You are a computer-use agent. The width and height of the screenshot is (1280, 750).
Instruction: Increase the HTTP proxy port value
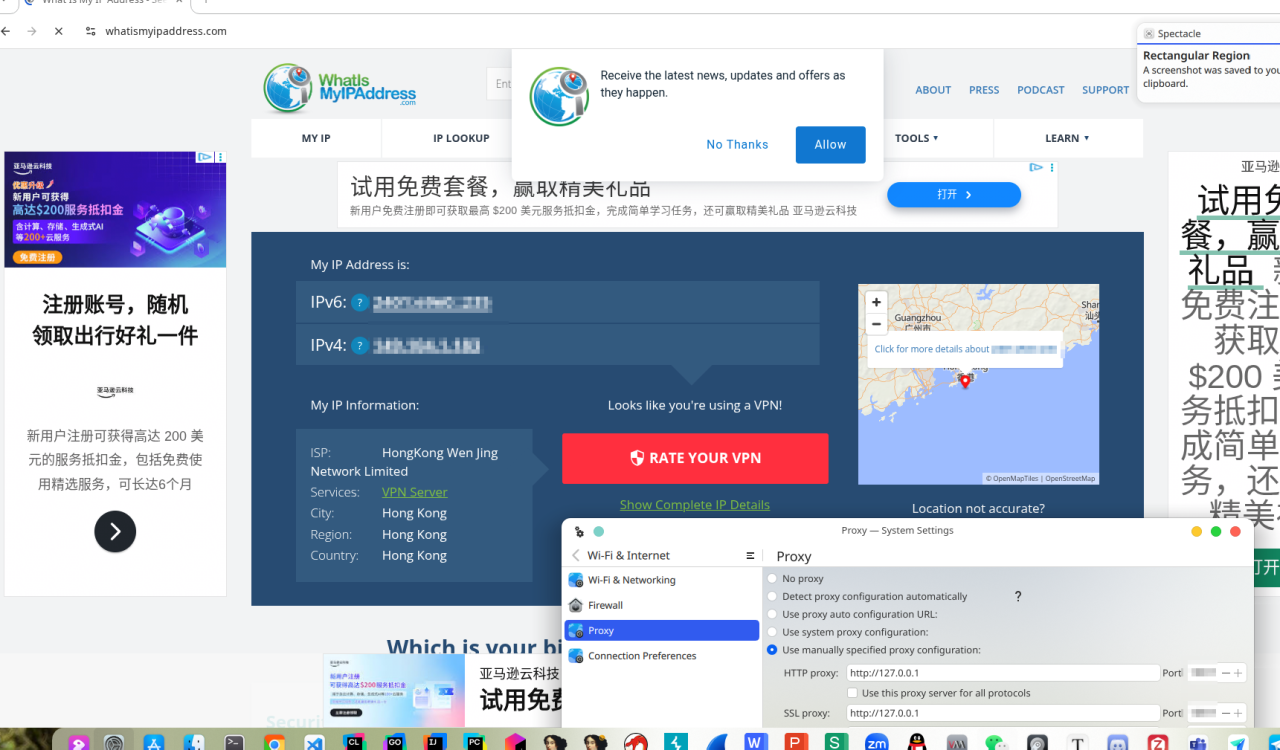coord(1238,673)
